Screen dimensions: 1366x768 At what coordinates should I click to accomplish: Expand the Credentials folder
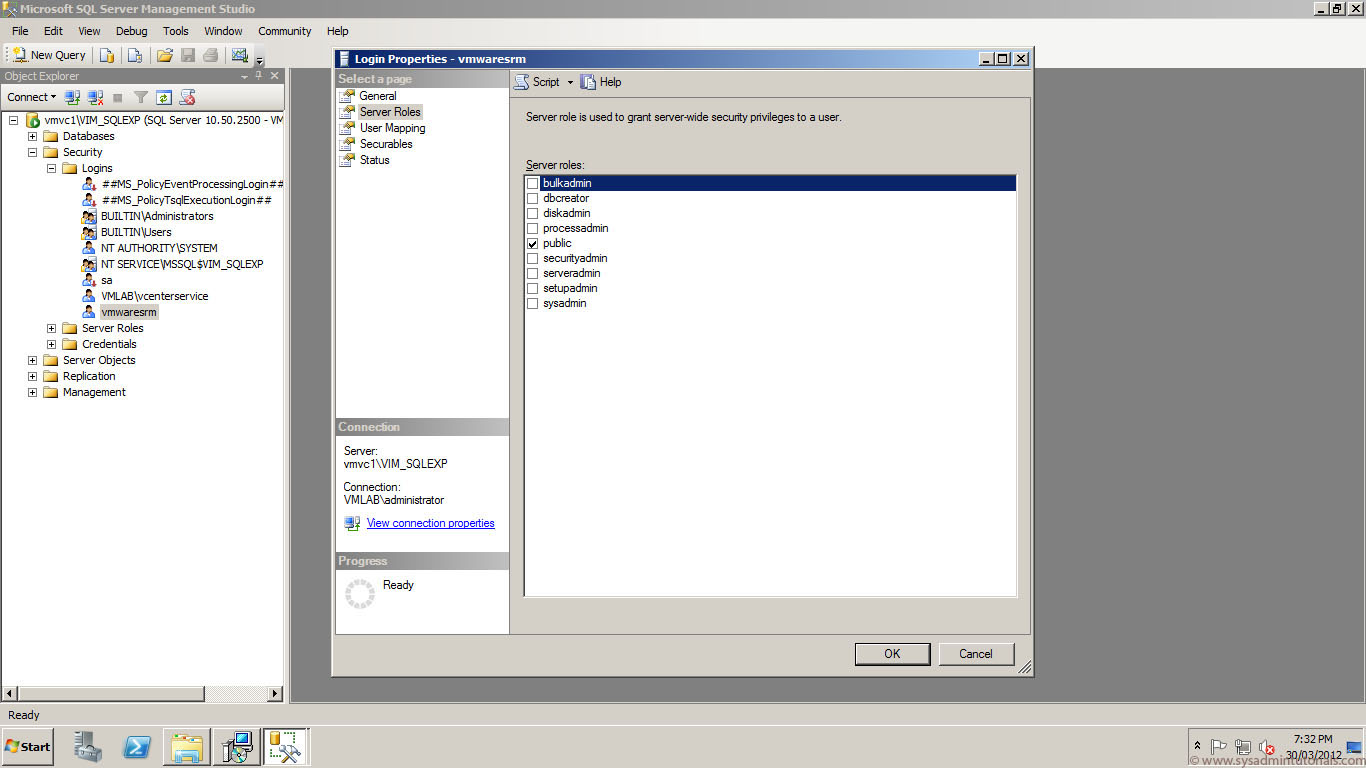(x=52, y=344)
